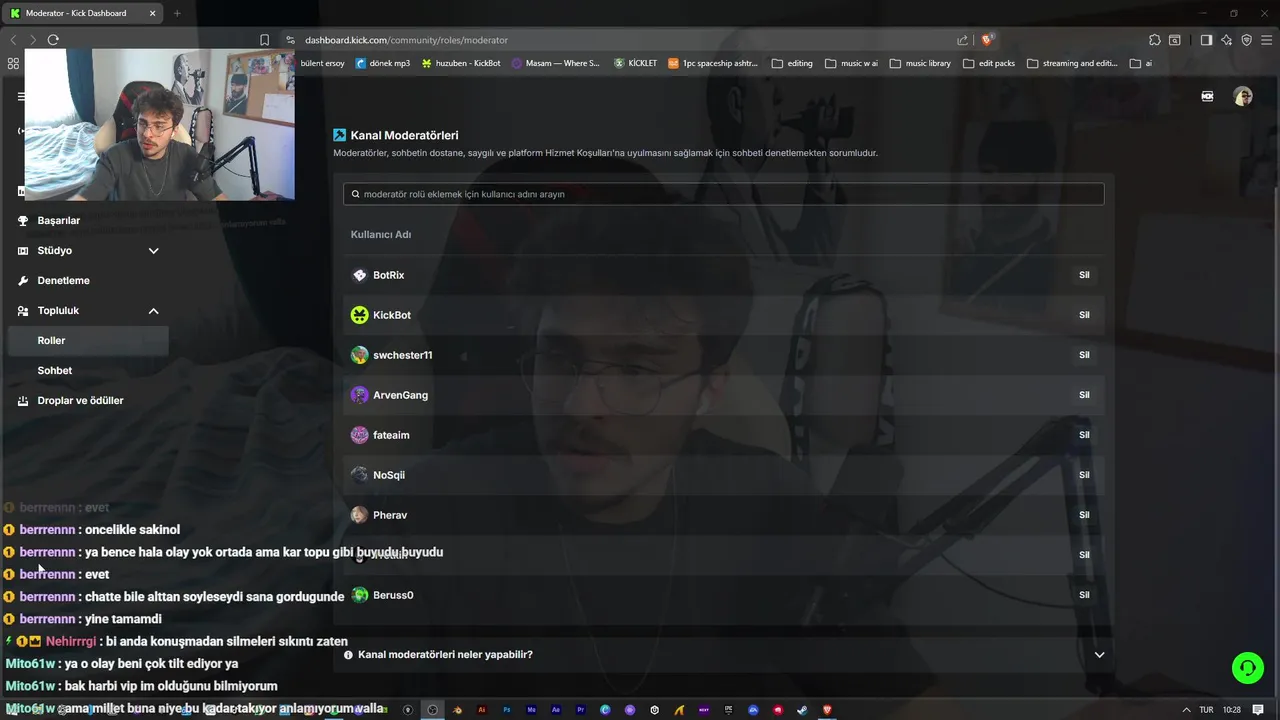The height and width of the screenshot is (720, 1280).
Task: Remove KickBot with its Sil button
Action: [1084, 315]
